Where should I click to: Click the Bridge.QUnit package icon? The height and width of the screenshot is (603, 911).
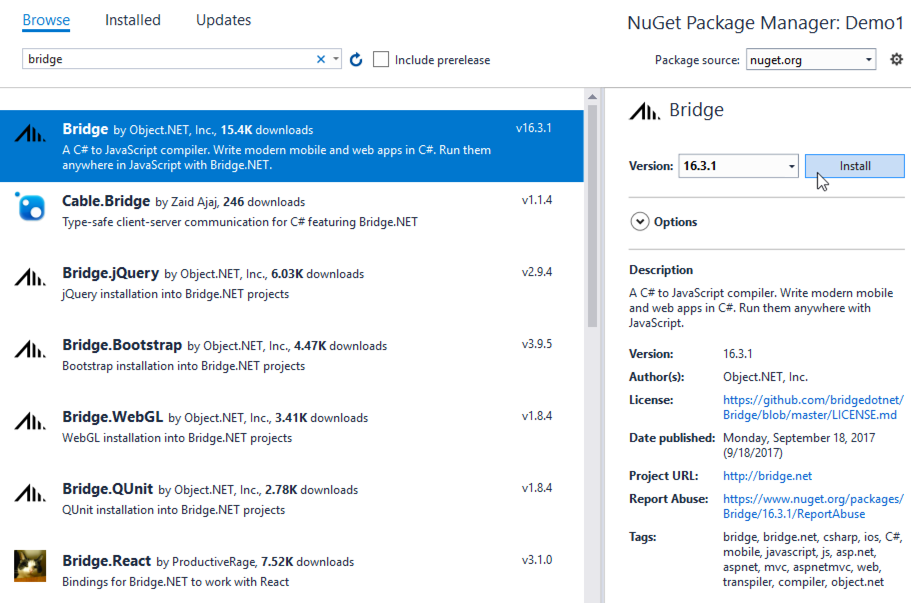click(30, 494)
